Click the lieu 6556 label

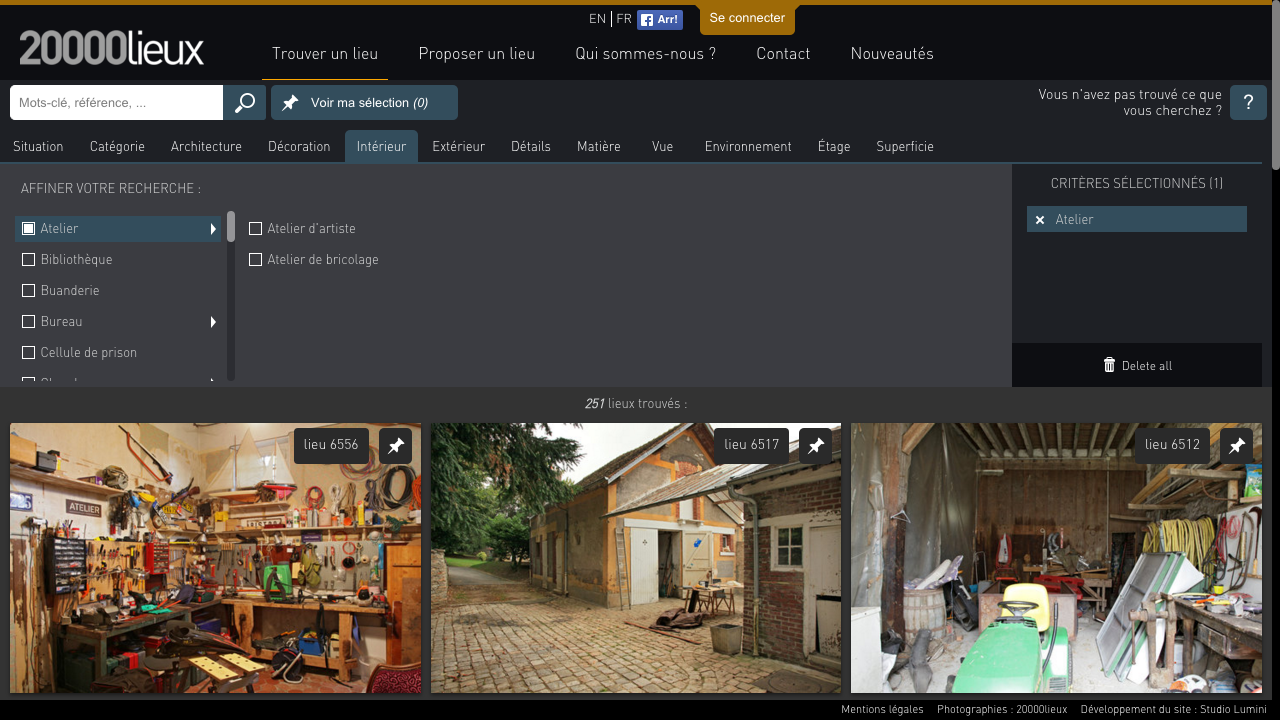[x=331, y=446]
